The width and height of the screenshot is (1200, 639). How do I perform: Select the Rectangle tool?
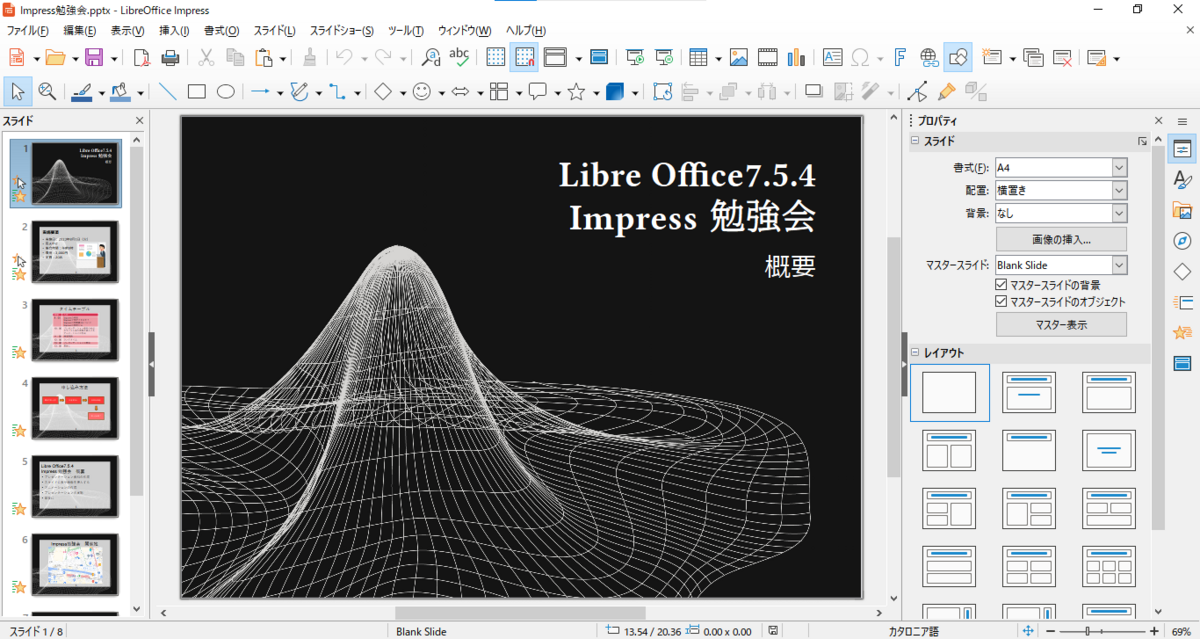pos(197,92)
